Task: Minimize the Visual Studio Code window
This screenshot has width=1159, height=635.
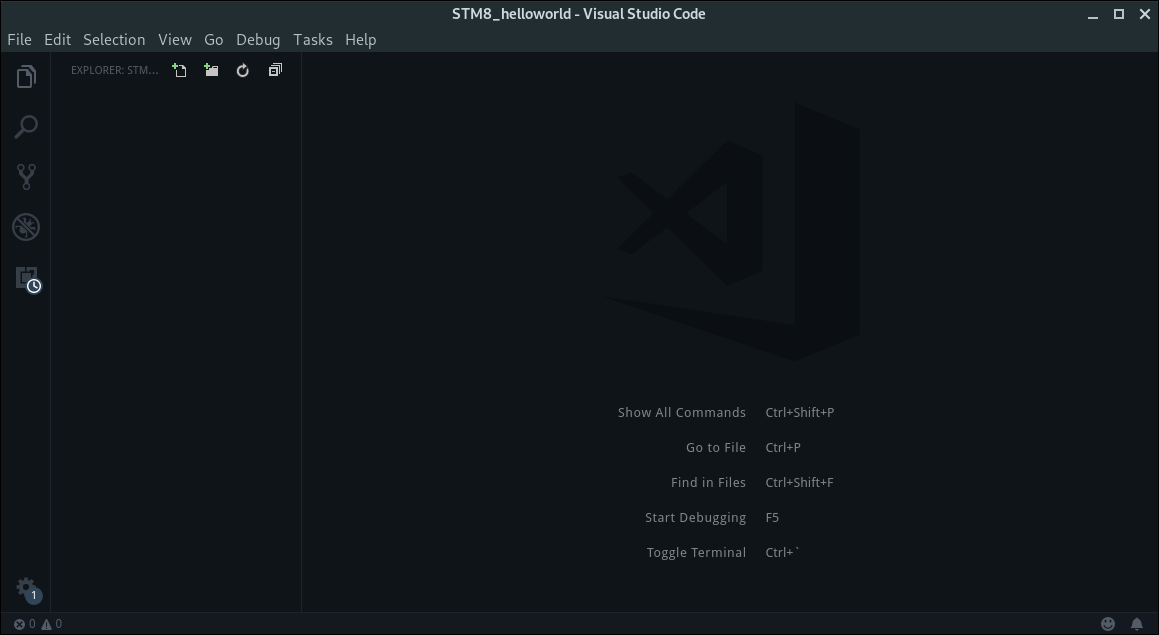Action: point(1093,14)
